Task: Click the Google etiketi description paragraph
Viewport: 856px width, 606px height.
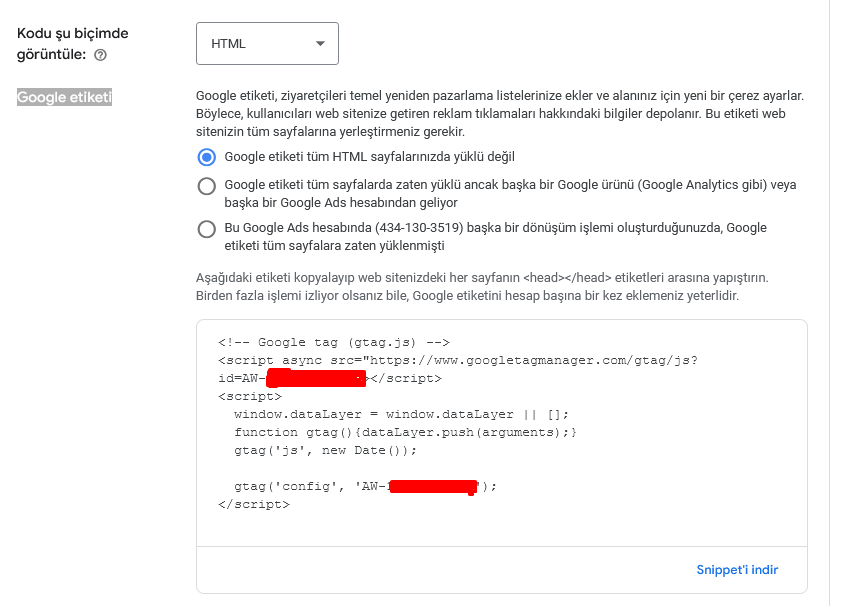Action: pos(501,114)
